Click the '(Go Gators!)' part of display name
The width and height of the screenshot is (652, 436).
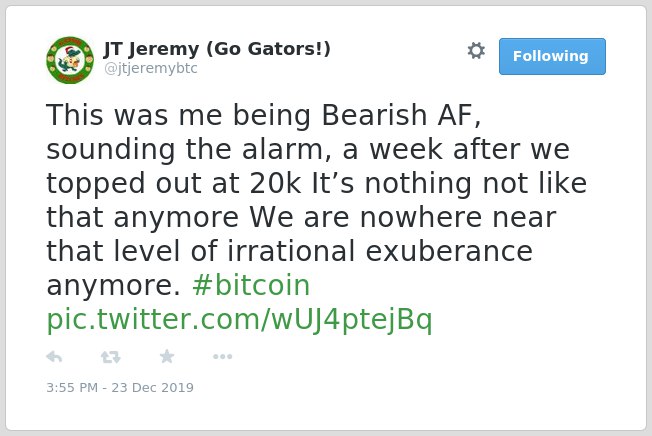tap(269, 49)
